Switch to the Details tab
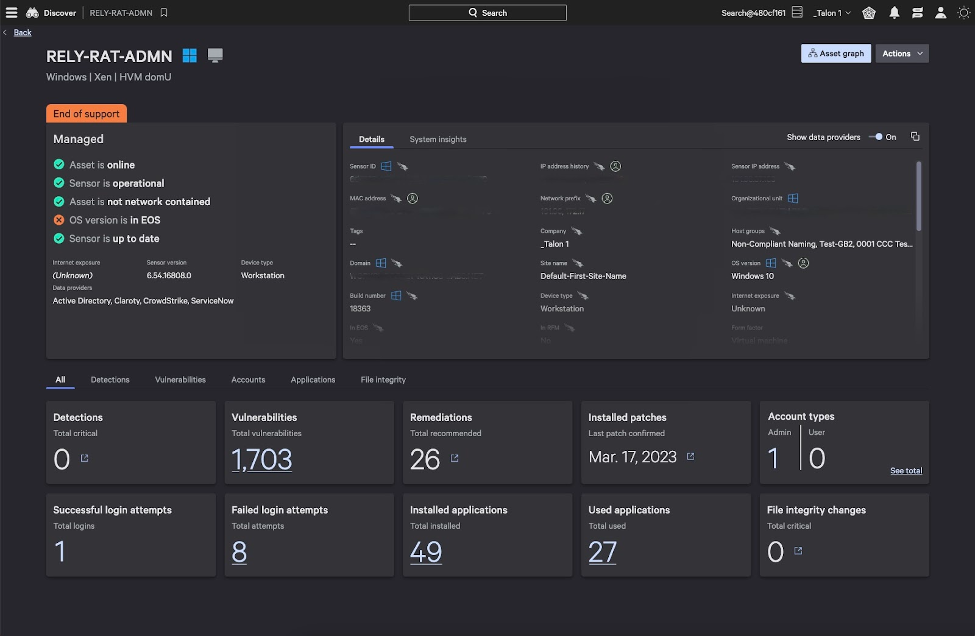The image size is (977, 637). pos(371,139)
